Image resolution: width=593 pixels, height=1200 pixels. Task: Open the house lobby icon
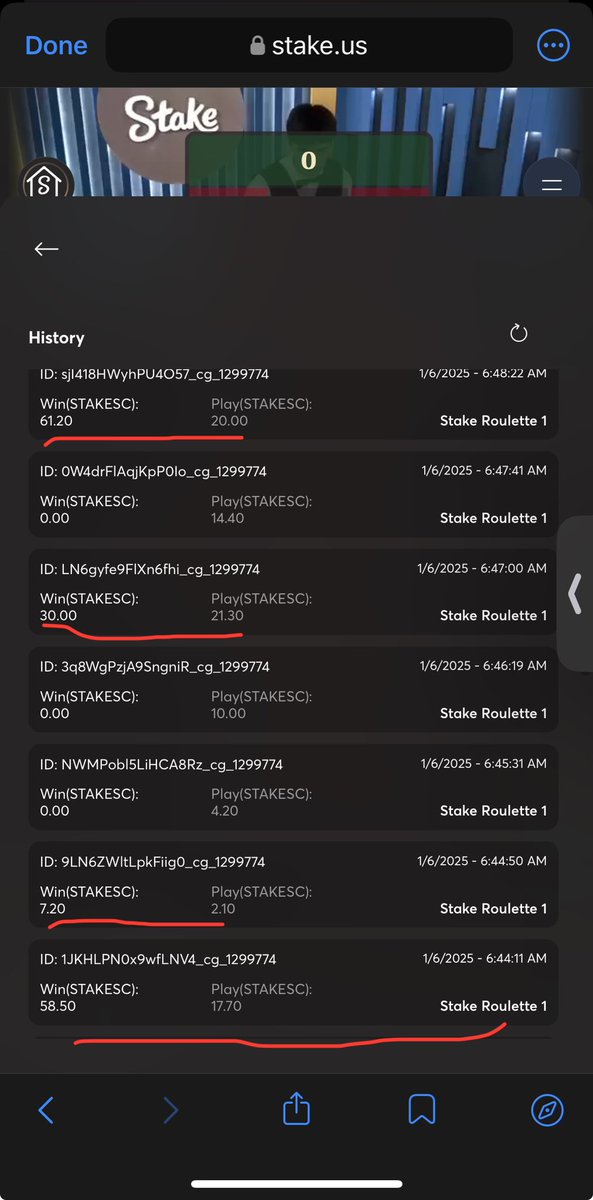click(x=43, y=183)
